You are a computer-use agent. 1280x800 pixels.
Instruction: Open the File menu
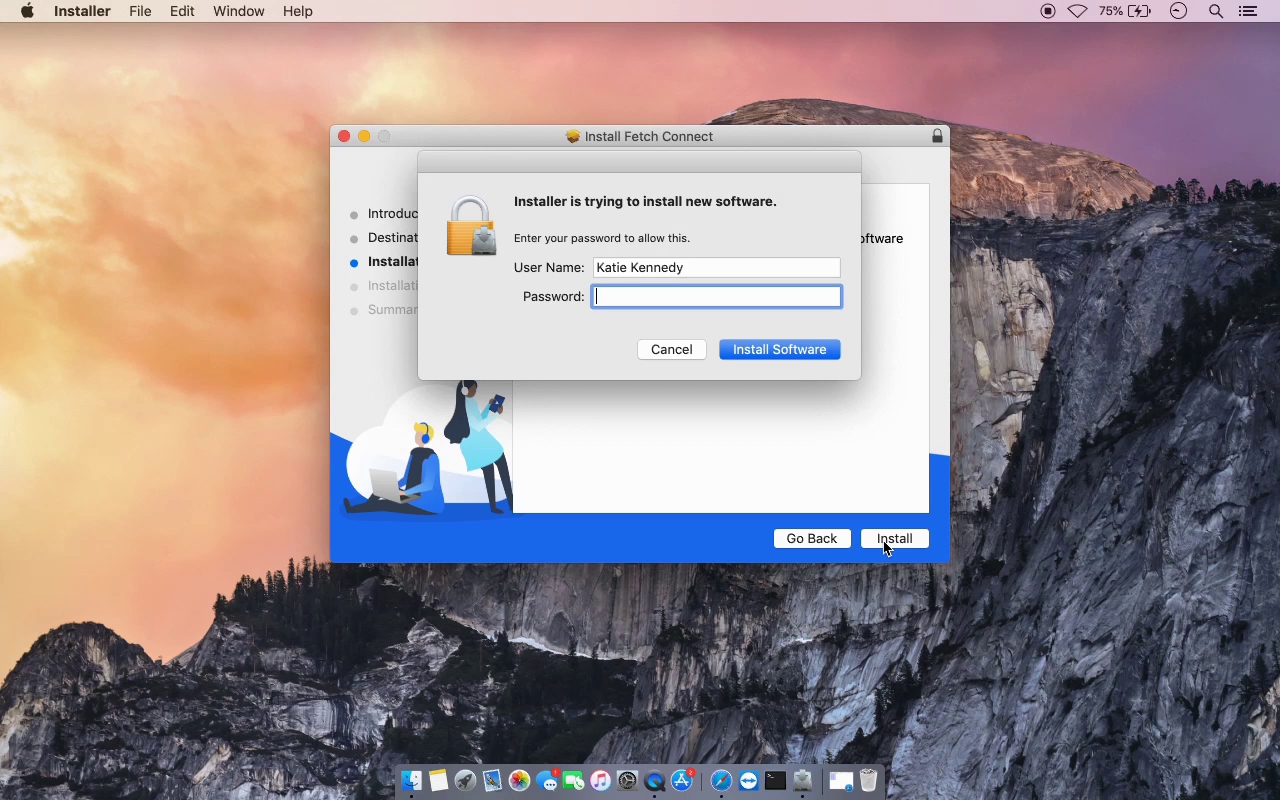click(140, 11)
